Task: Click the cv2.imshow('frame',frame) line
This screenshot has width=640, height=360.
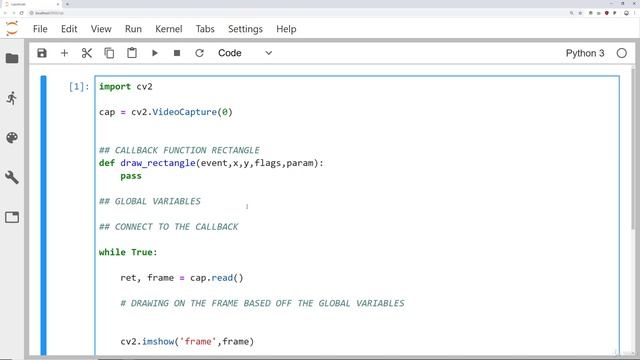Action: pyautogui.click(x=187, y=341)
